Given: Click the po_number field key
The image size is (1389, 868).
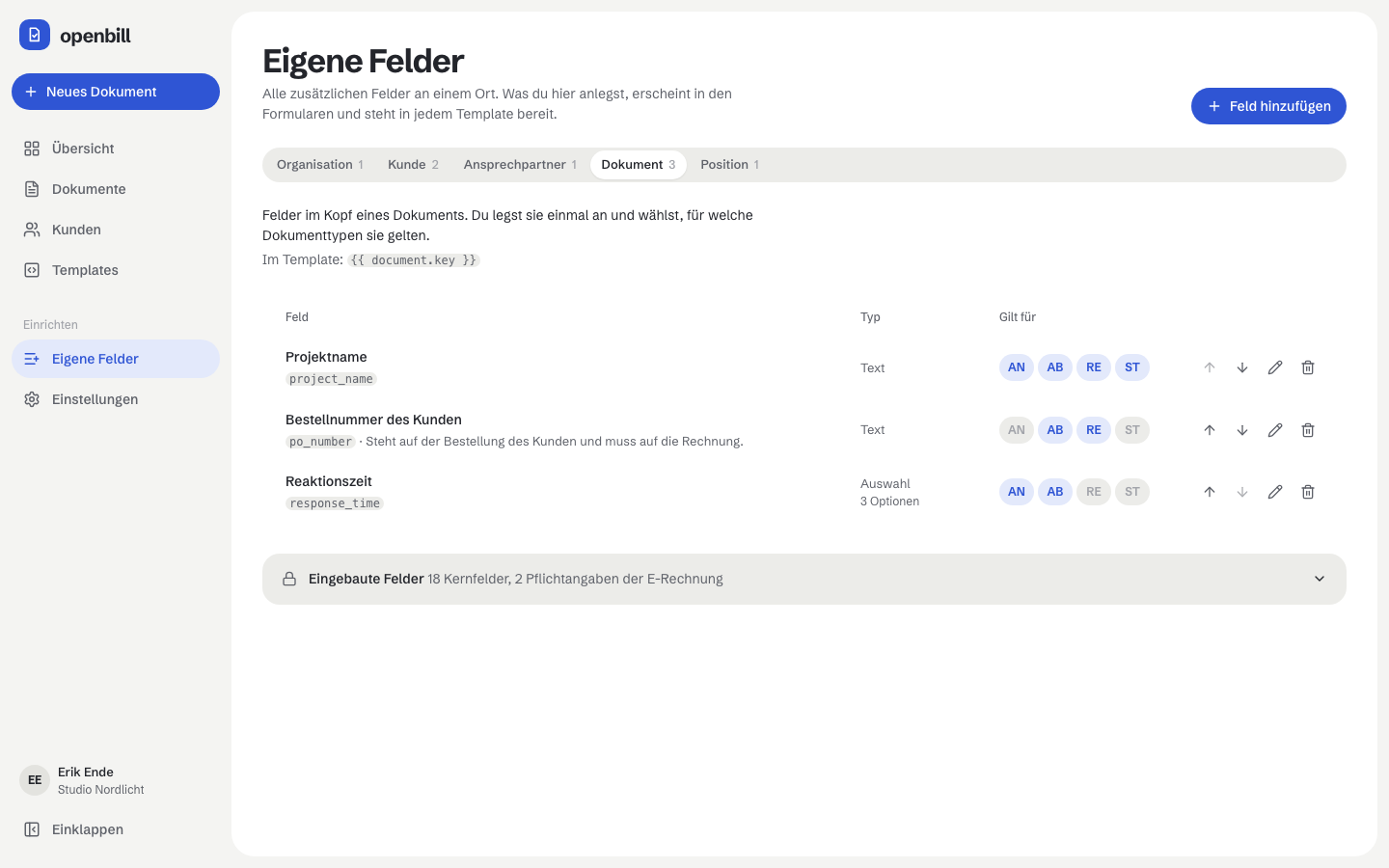Looking at the screenshot, I should tap(320, 442).
